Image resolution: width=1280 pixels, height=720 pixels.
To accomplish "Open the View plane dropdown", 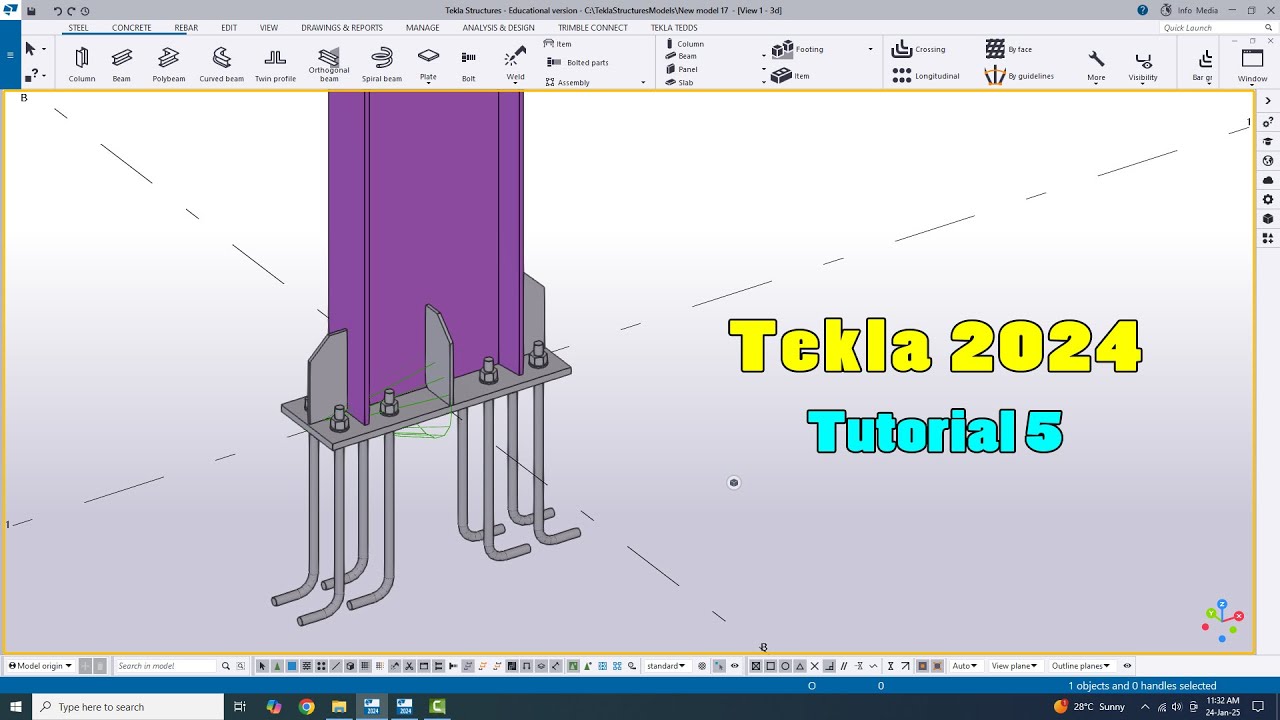I will click(x=1014, y=666).
